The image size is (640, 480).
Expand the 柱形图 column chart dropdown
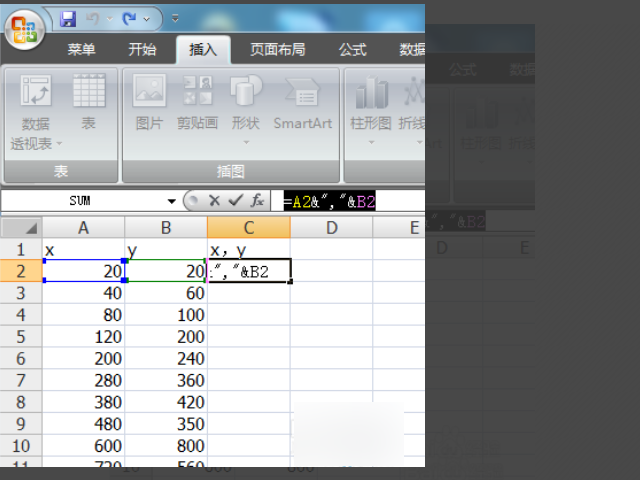pos(371,110)
